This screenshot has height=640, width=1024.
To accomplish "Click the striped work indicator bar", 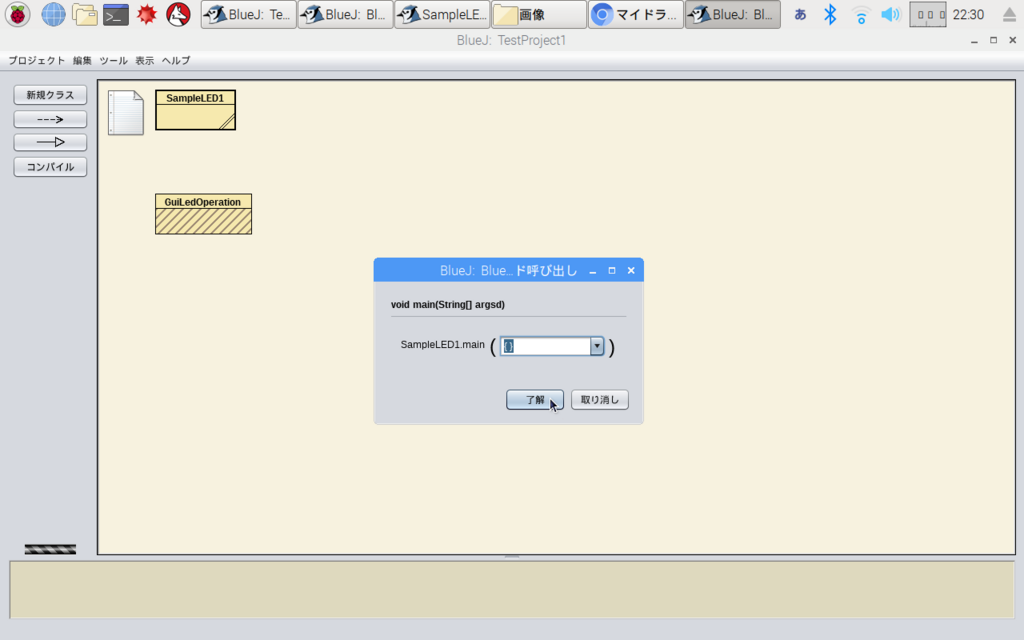I will [50, 549].
